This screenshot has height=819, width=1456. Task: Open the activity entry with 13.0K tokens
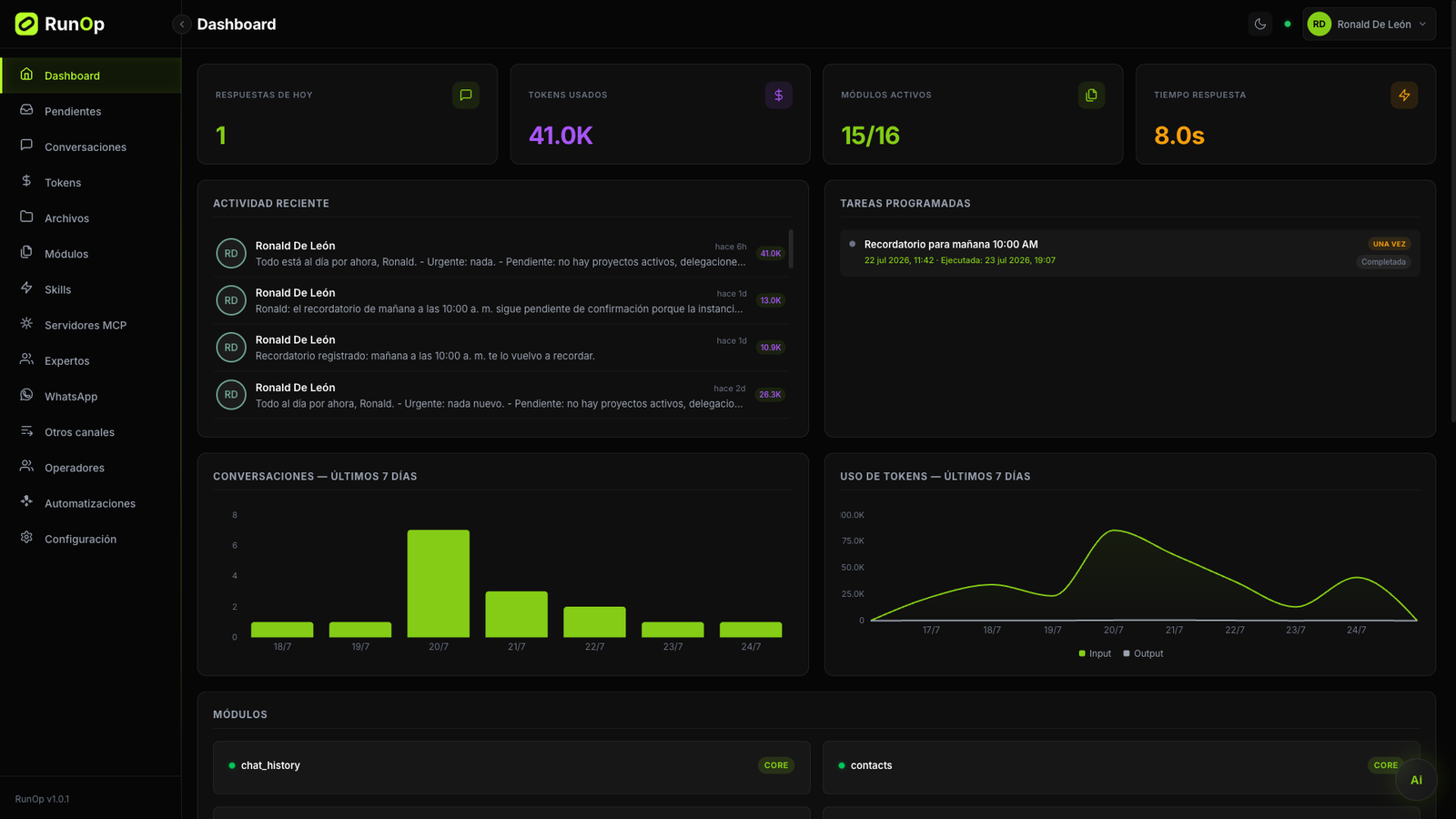coord(500,300)
